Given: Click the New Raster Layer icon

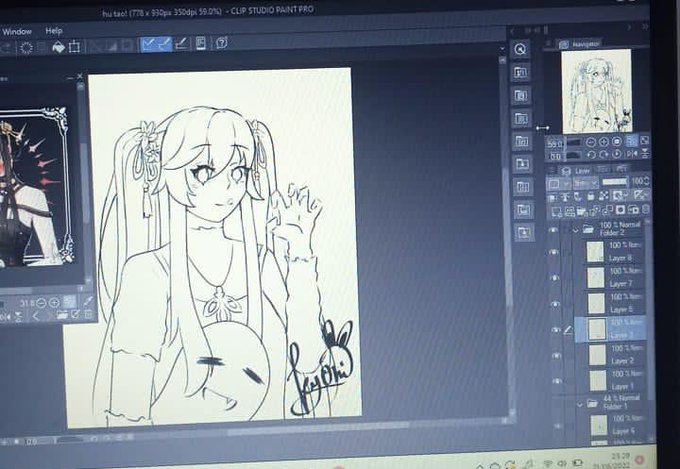Looking at the screenshot, I should (x=556, y=213).
